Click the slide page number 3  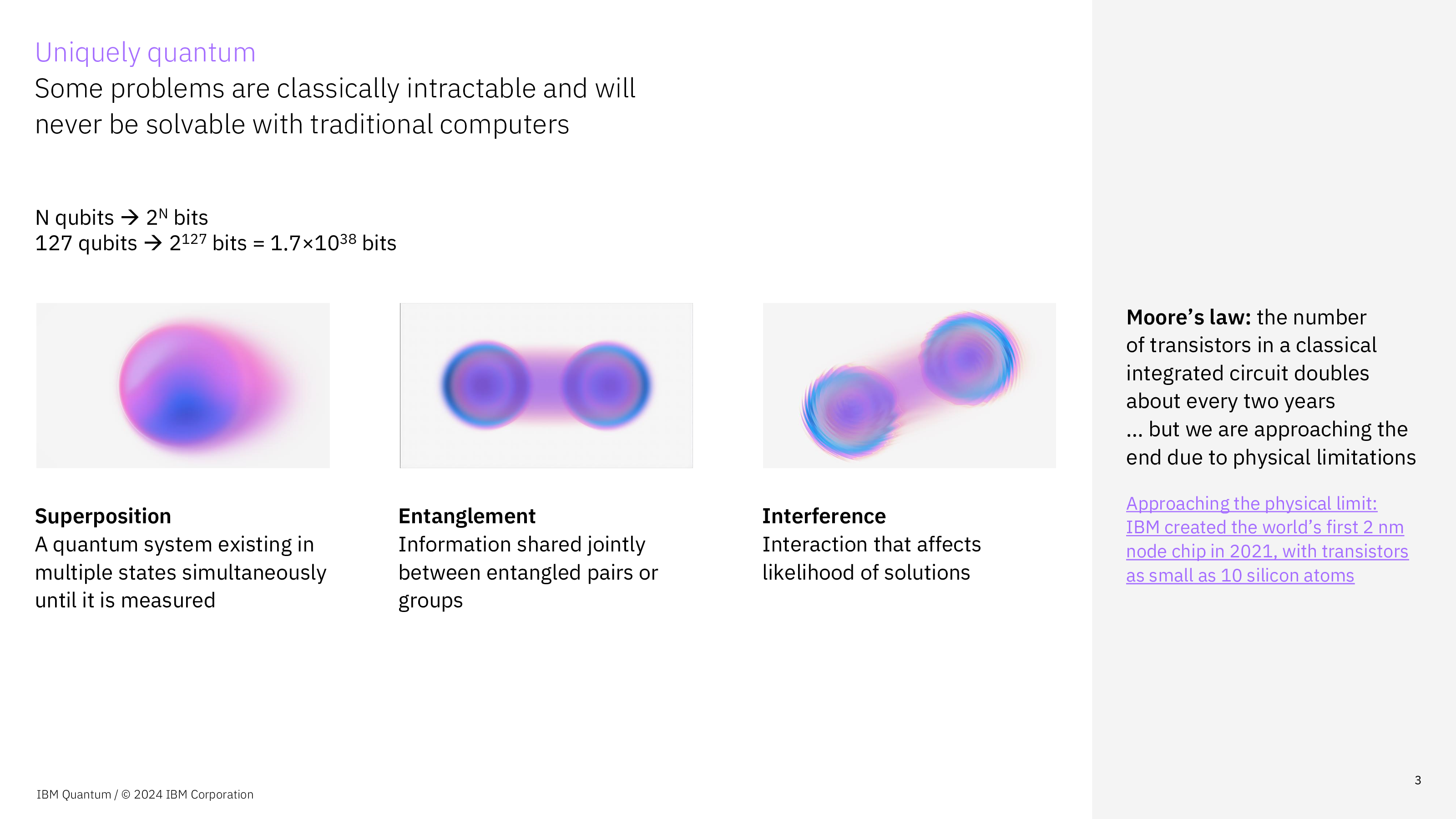click(x=1418, y=781)
